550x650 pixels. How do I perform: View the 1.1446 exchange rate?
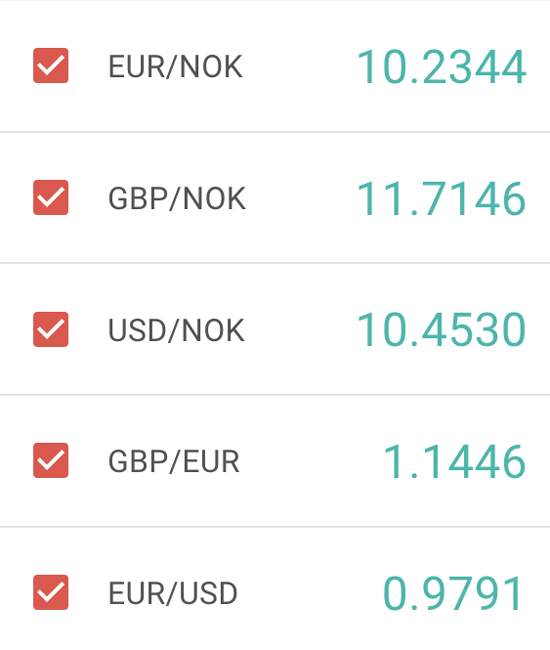point(455,461)
